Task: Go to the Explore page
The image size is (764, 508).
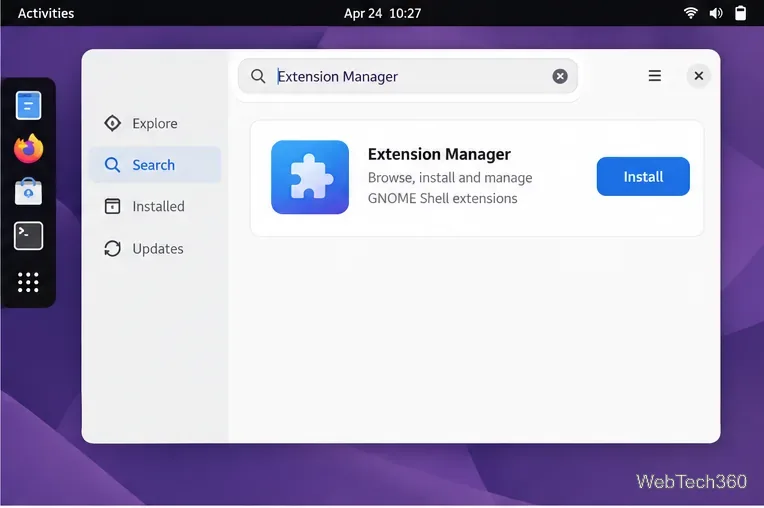Action: click(x=155, y=123)
